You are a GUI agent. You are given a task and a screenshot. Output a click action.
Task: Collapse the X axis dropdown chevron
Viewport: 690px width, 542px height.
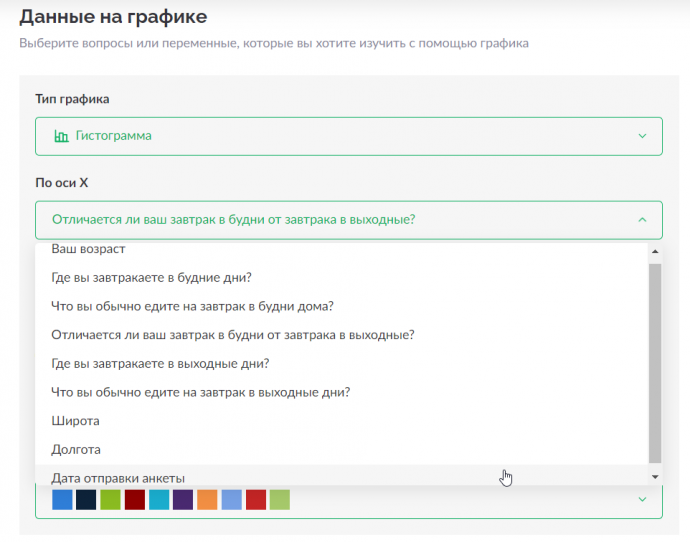point(642,220)
